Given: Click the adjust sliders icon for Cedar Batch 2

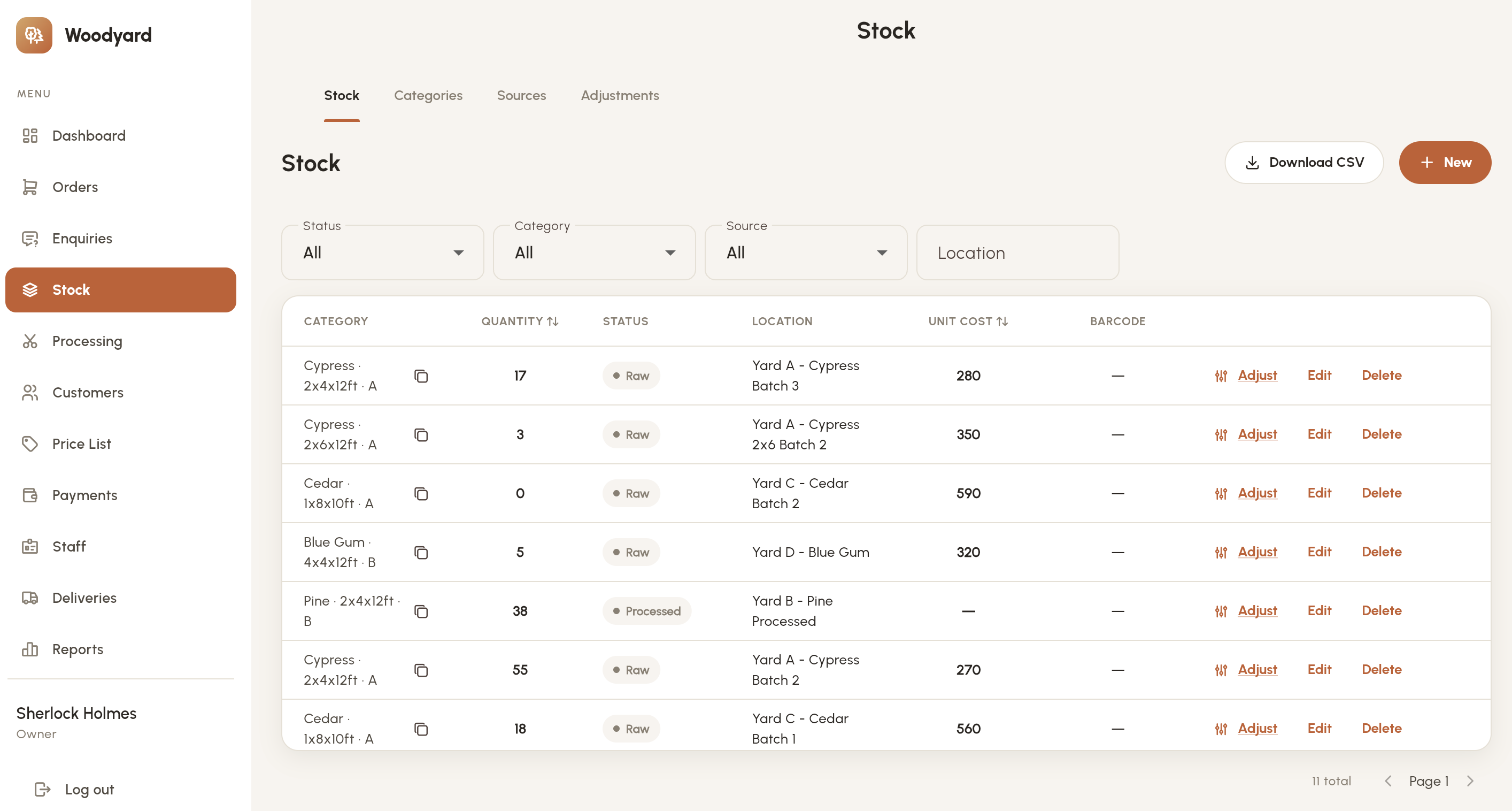Looking at the screenshot, I should tap(1221, 493).
